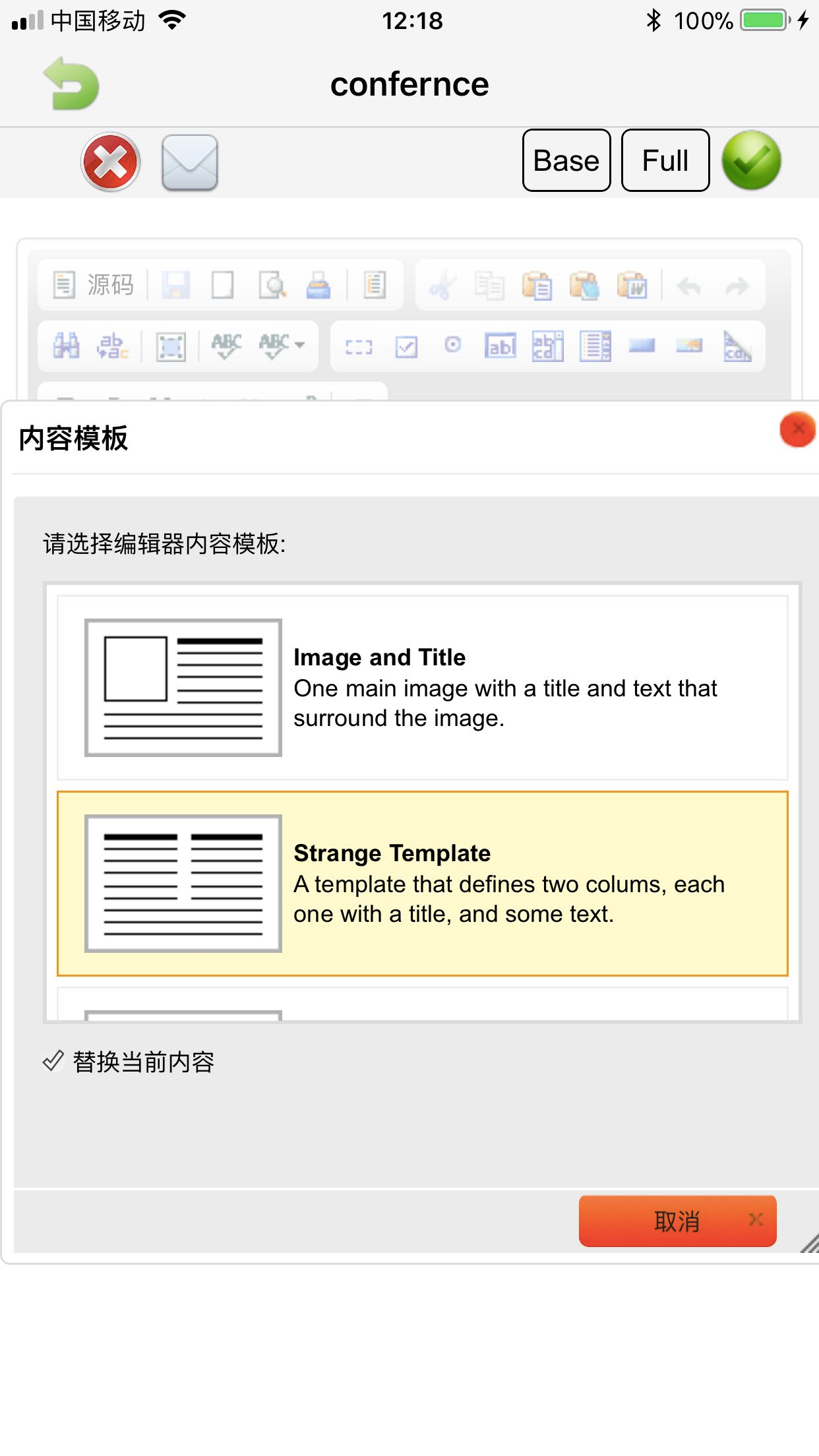Select the Strange Template entry
The width and height of the screenshot is (819, 1456).
423,884
